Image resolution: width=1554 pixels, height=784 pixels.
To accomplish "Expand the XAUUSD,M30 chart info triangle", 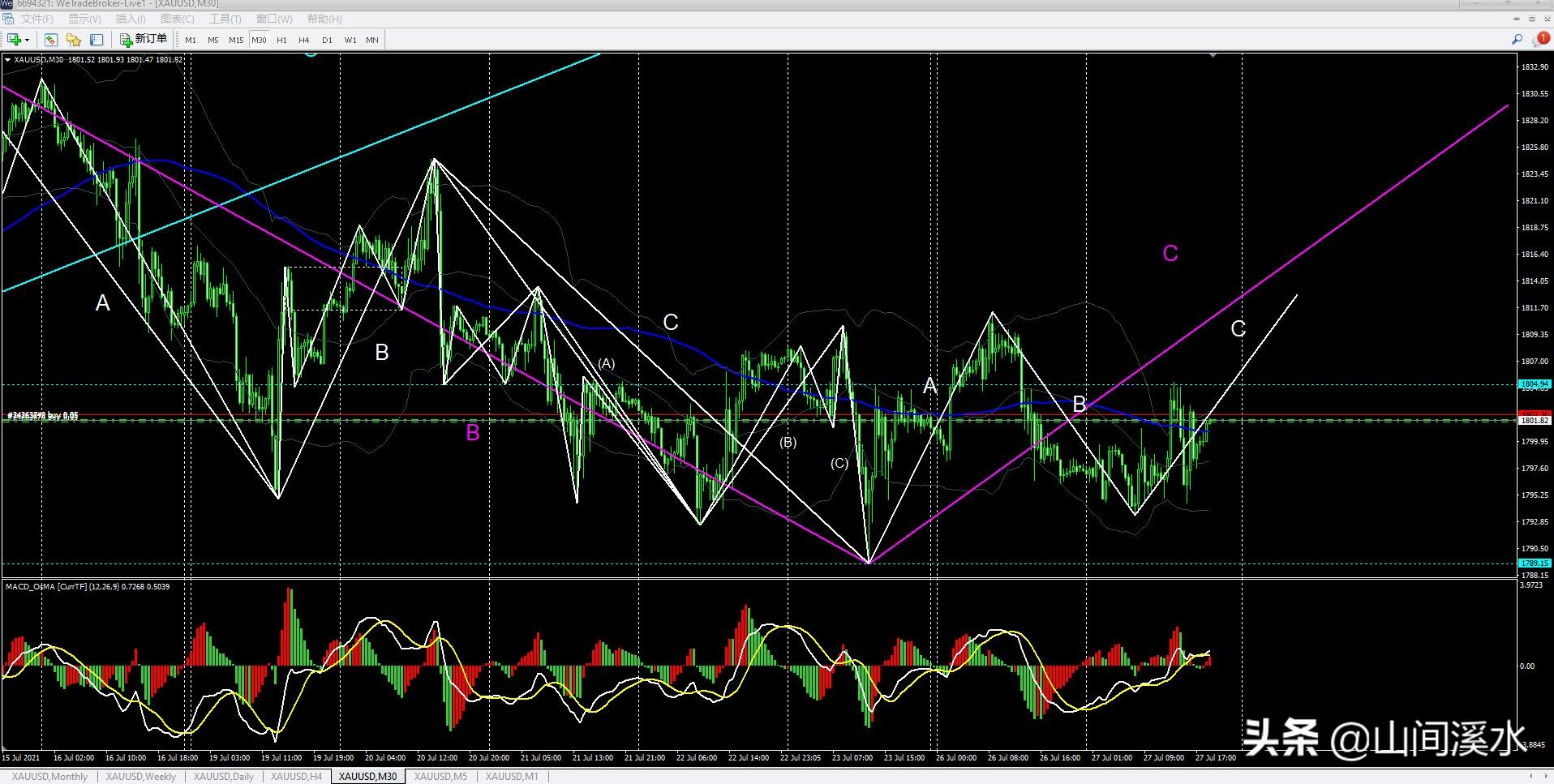I will [x=7, y=59].
